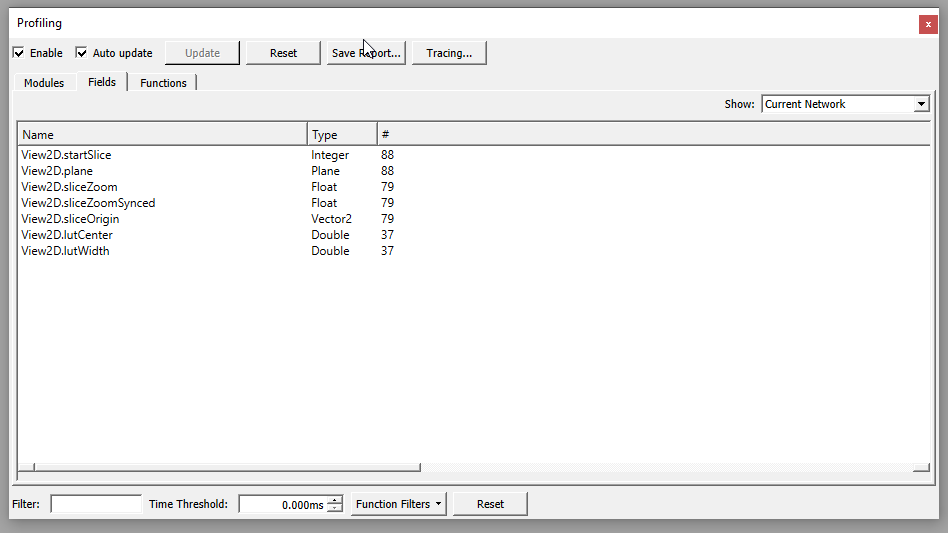Click the horizontal scrollbar under the table
Viewport: 948px width, 533px height.
click(x=227, y=467)
